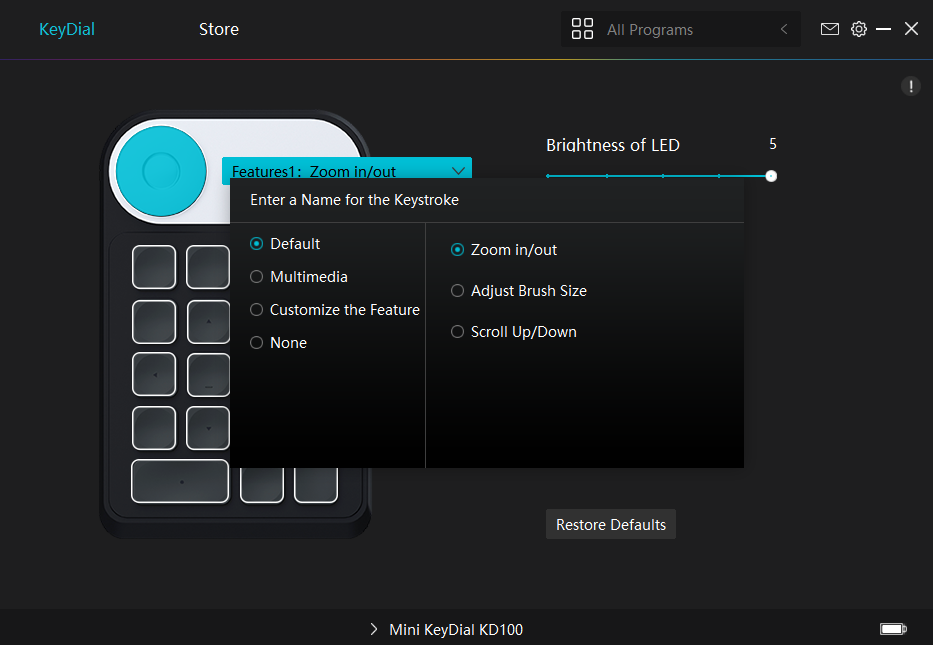933x645 pixels.
Task: Click the All Programs grid icon
Action: coord(582,29)
